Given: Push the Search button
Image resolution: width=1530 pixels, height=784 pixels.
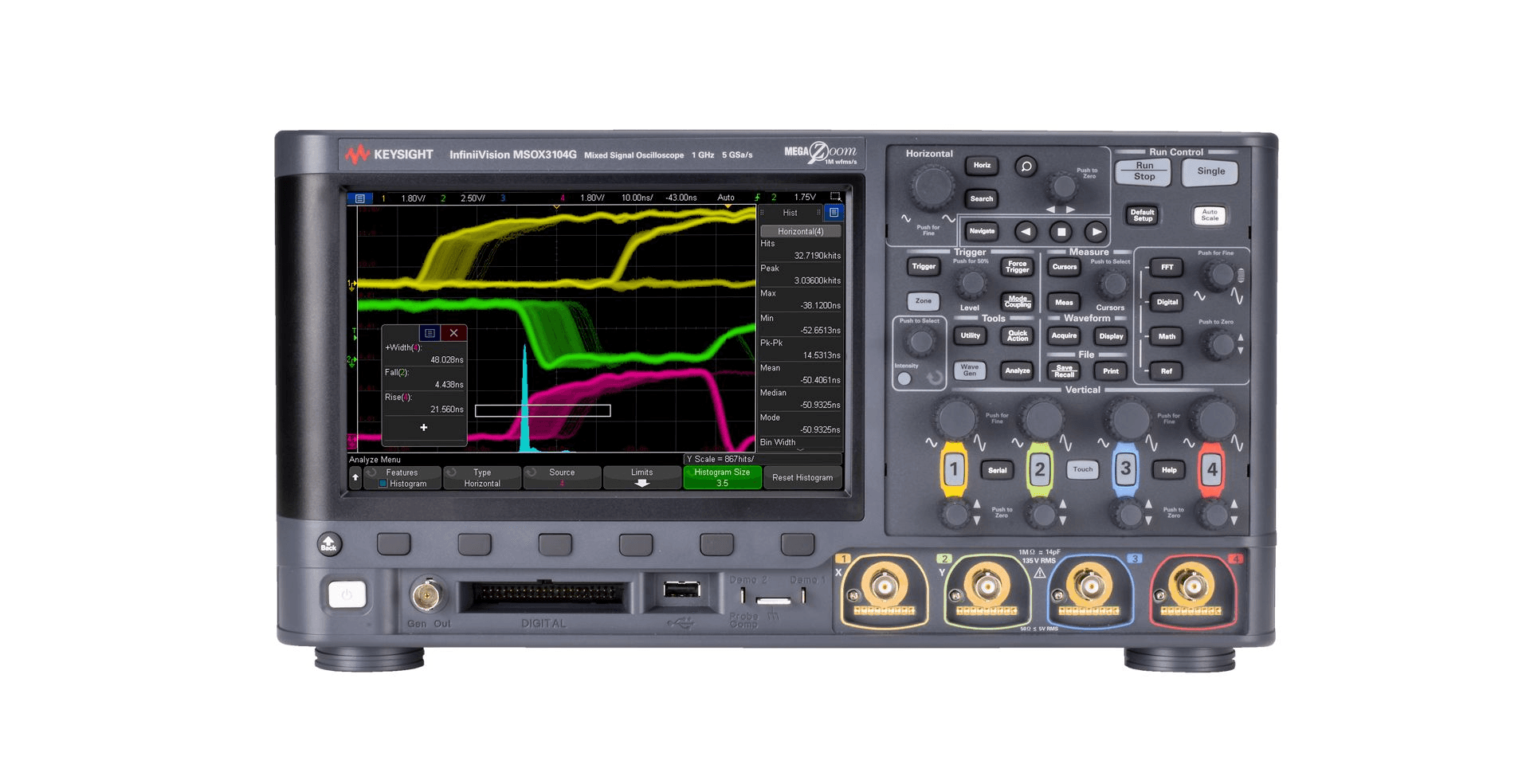Looking at the screenshot, I should point(982,199).
